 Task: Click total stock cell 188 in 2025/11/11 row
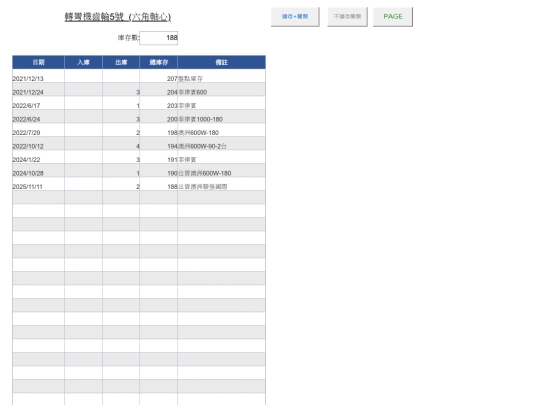(x=158, y=184)
